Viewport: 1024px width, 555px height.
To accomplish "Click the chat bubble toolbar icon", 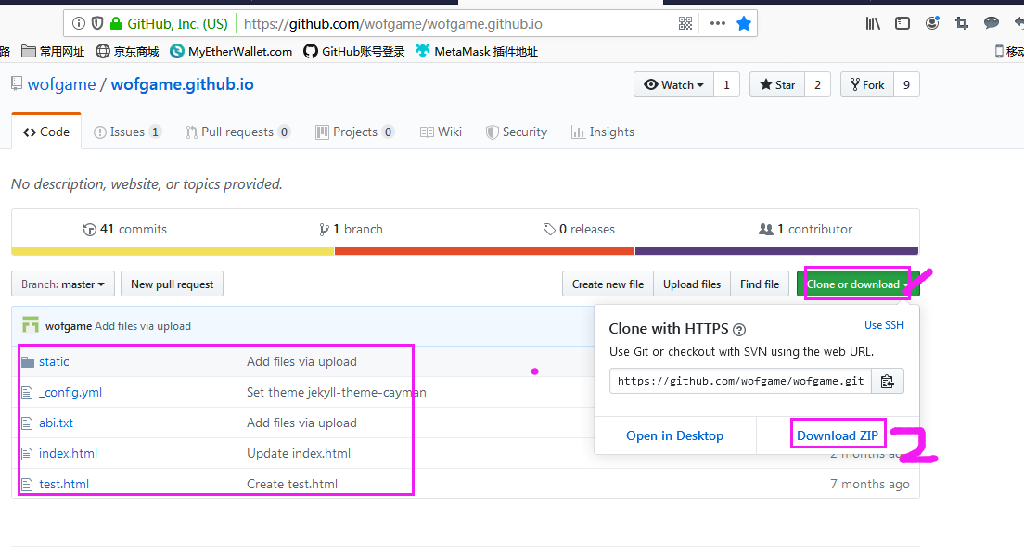I will [991, 24].
